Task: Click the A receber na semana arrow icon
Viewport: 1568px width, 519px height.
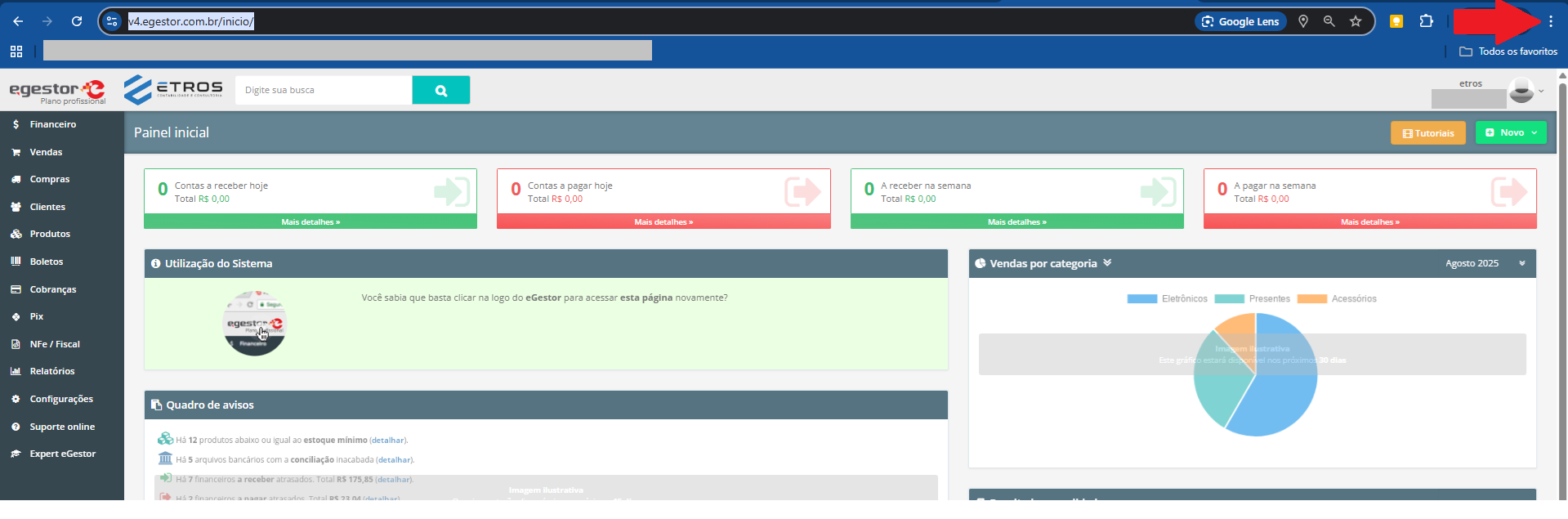Action: click(1158, 191)
